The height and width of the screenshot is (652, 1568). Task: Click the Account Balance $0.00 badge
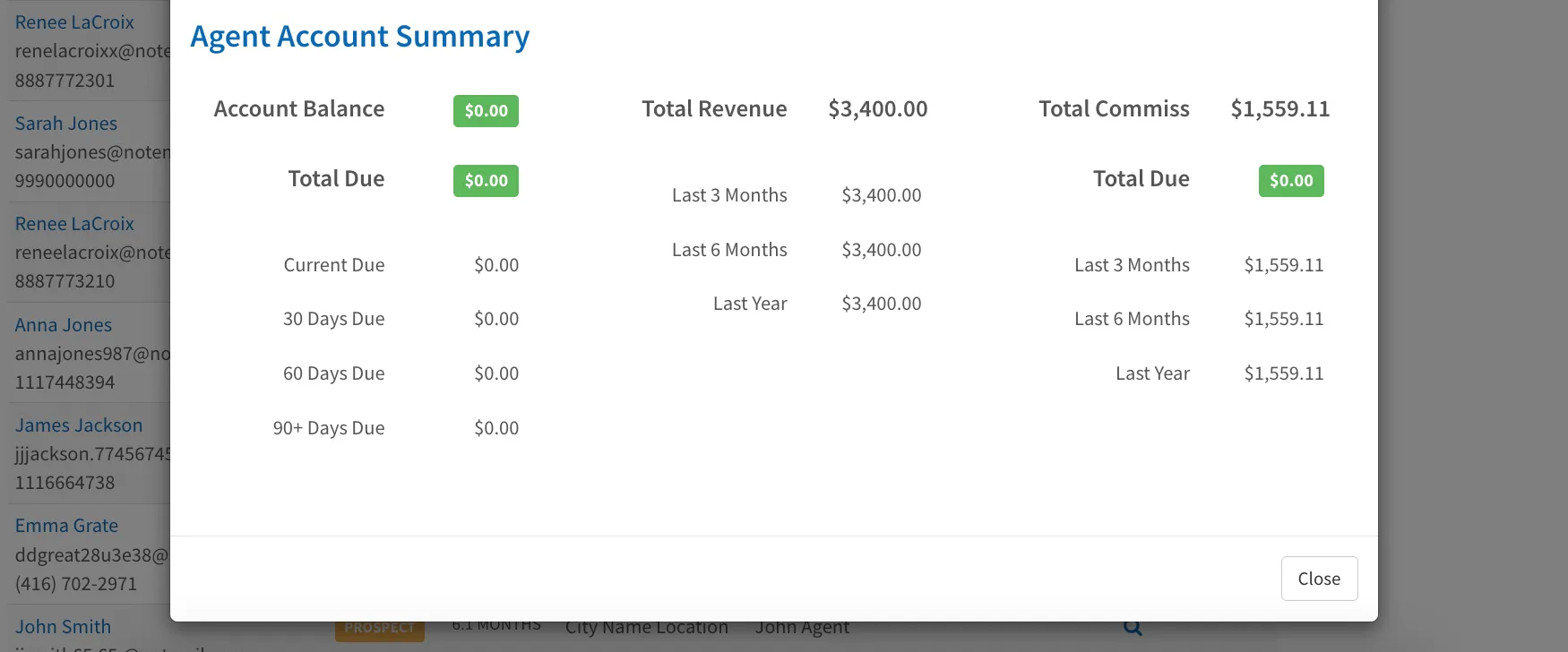tap(486, 111)
